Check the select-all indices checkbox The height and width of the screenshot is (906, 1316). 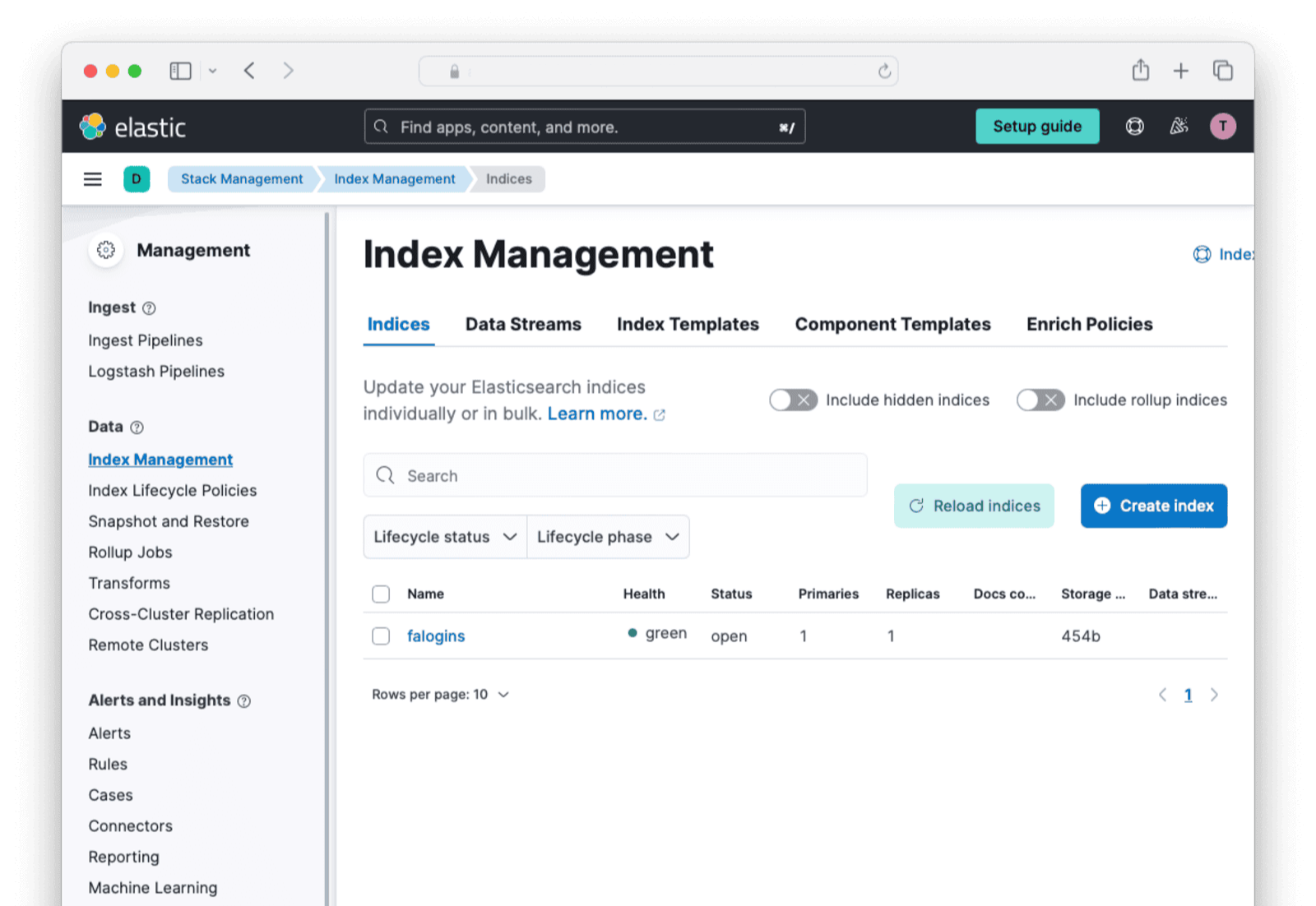click(381, 594)
